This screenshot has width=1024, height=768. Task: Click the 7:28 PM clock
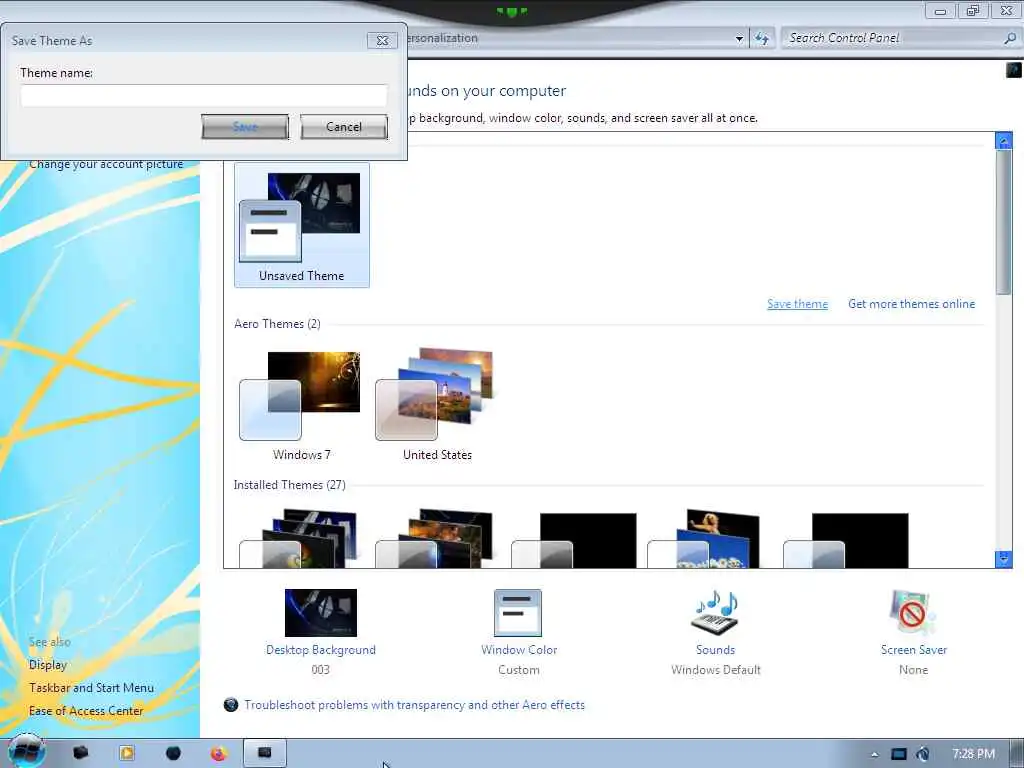[x=973, y=754]
